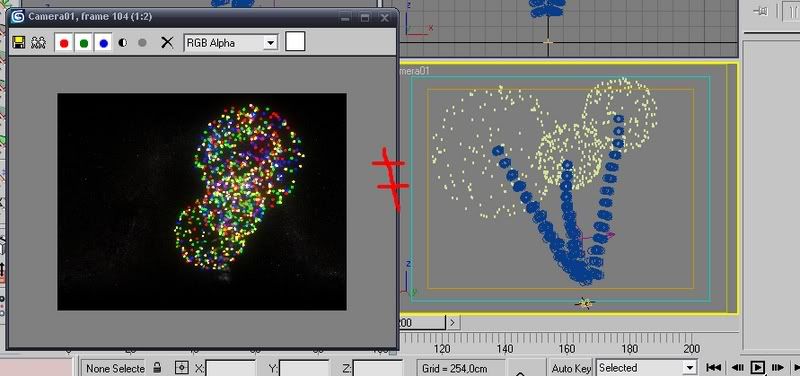Viewport: 800px width, 376px height.
Task: Go to the start frame
Action: (x=713, y=367)
